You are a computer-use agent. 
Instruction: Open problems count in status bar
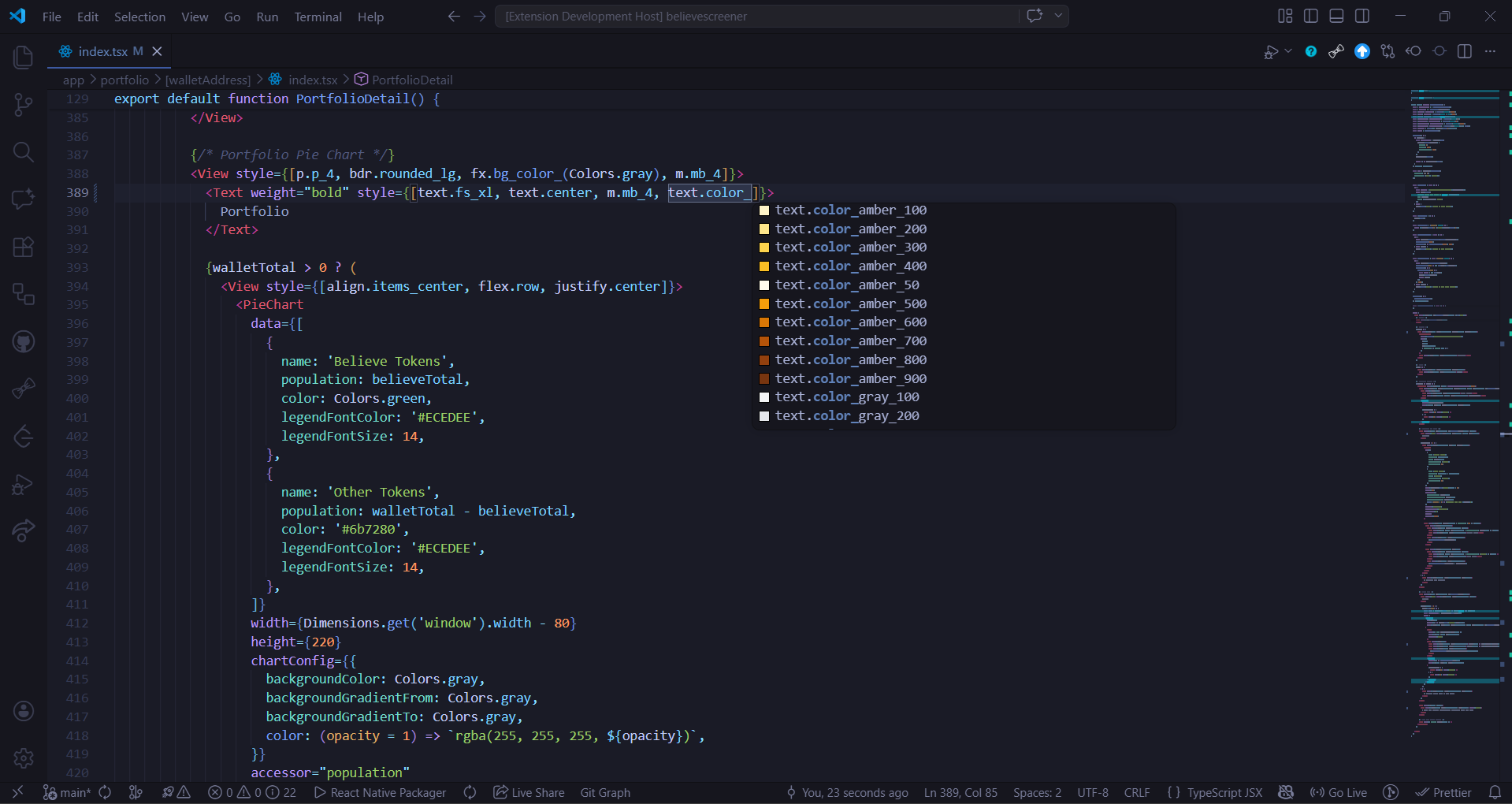tap(252, 792)
